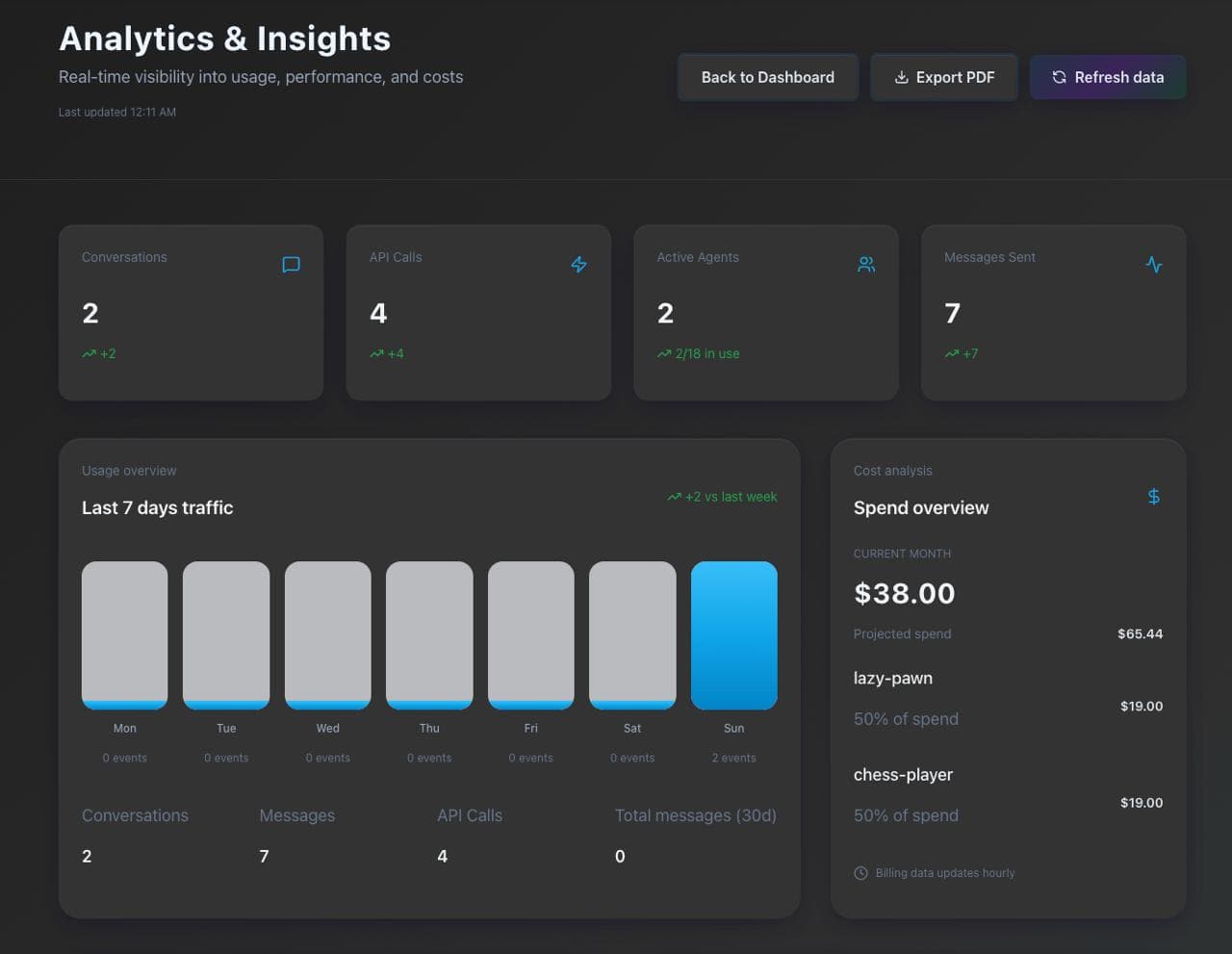The height and width of the screenshot is (954, 1232).
Task: Go back using Back to Dashboard button
Action: coord(767,77)
